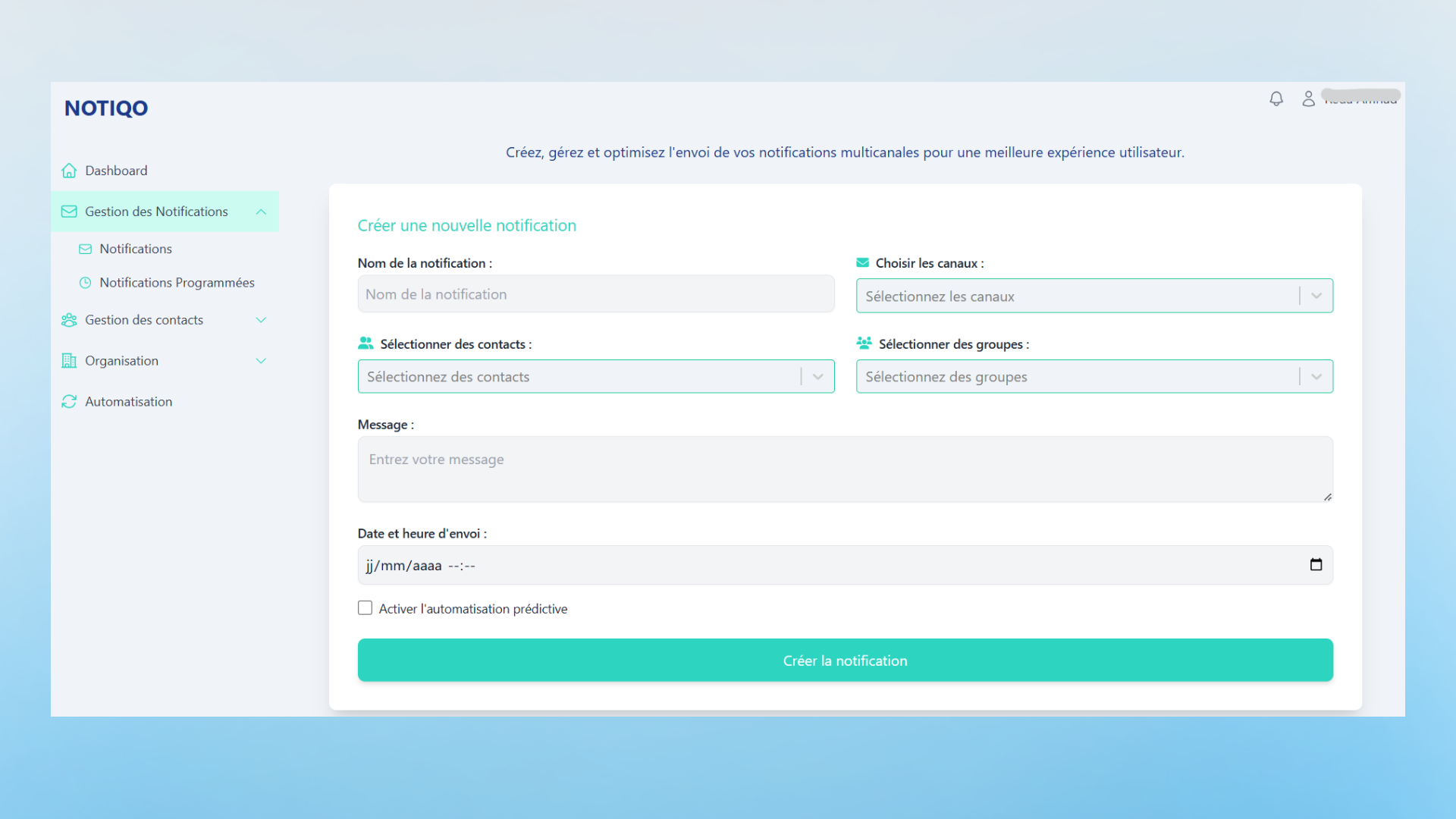Image resolution: width=1456 pixels, height=819 pixels.
Task: Click the contacts icon beside Sélectionner des contacts
Action: point(366,344)
